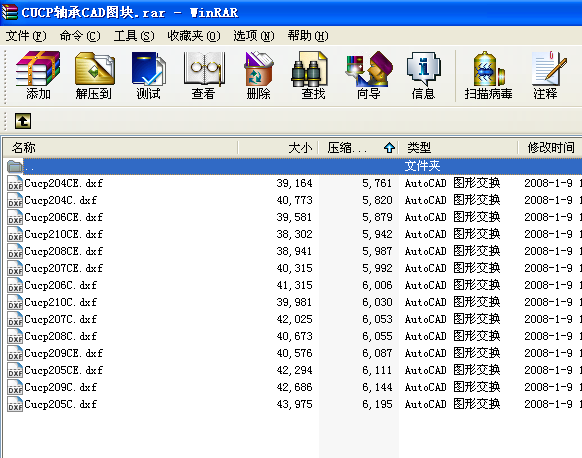Viewport: 582px width, 458px height.
Task: Click compressed size 6,195
Action: pyautogui.click(x=377, y=404)
